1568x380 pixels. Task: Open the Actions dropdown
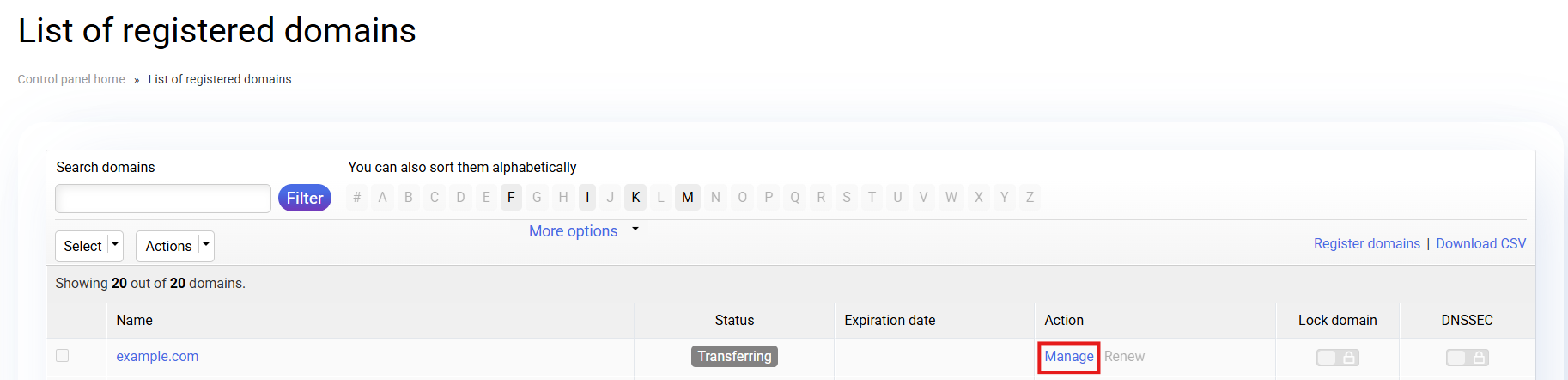(x=175, y=246)
